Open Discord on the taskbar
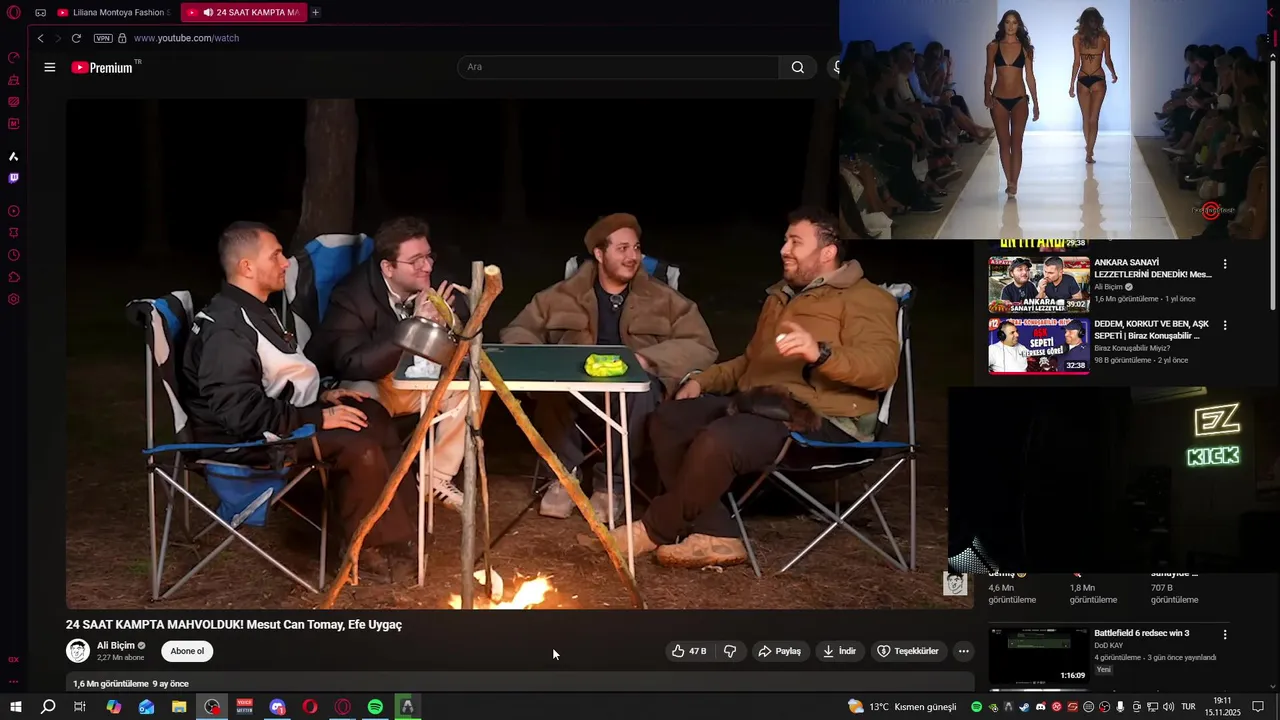Viewport: 1280px width, 720px height. click(x=277, y=707)
